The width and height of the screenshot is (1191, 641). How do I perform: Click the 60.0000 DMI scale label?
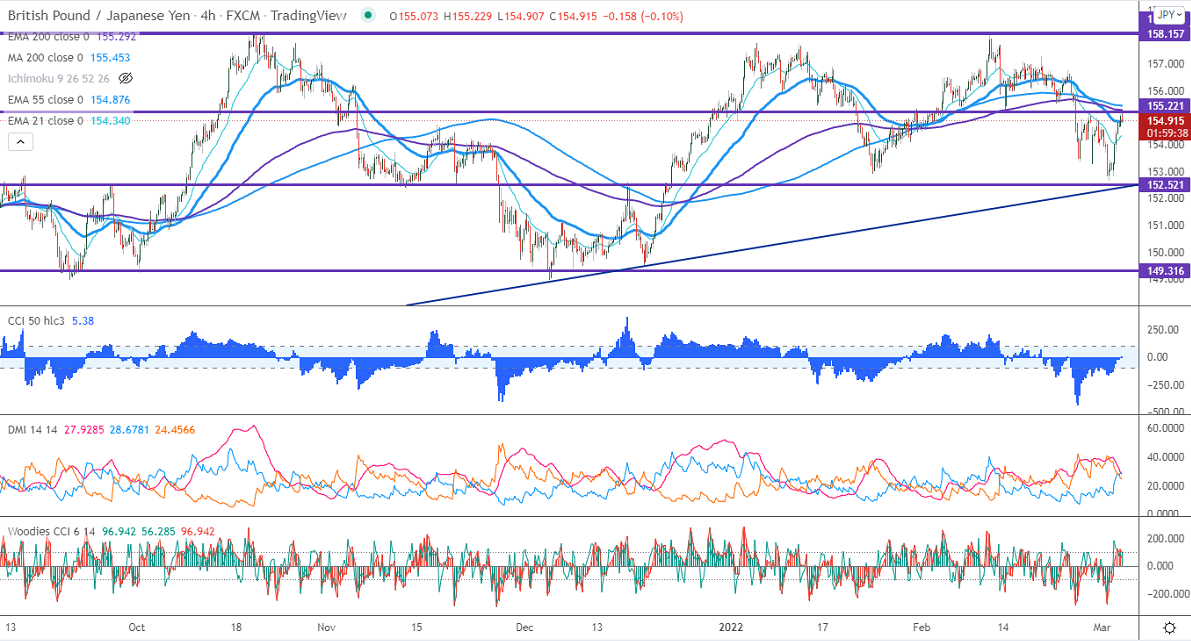click(x=1166, y=428)
